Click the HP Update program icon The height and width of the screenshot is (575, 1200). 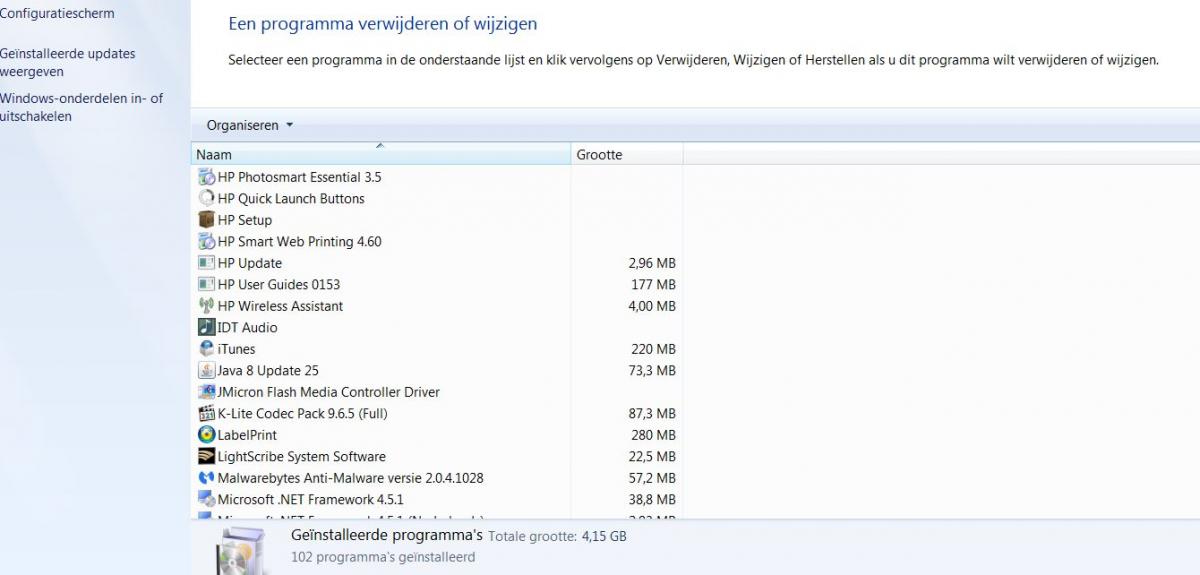[207, 263]
